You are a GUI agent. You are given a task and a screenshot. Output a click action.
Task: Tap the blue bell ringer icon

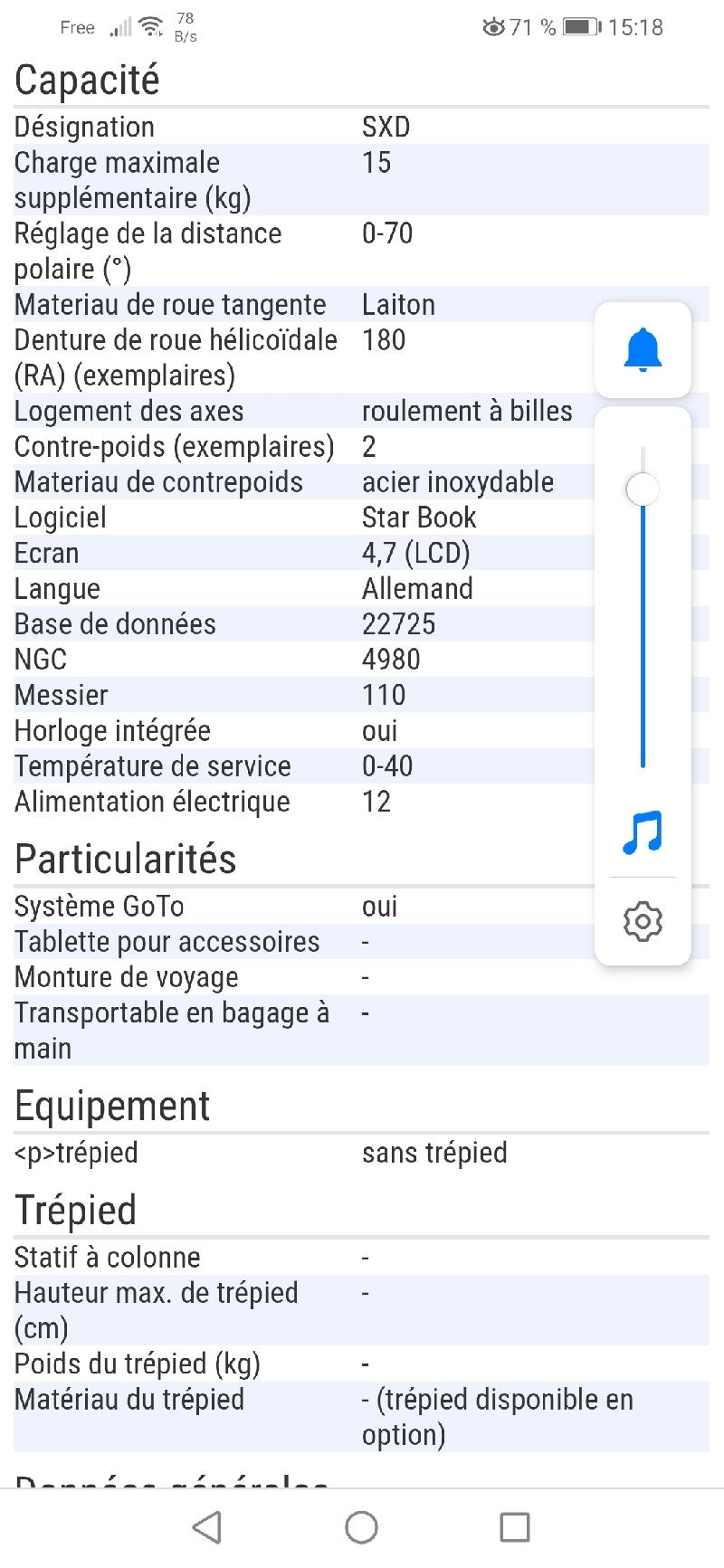[x=643, y=350]
